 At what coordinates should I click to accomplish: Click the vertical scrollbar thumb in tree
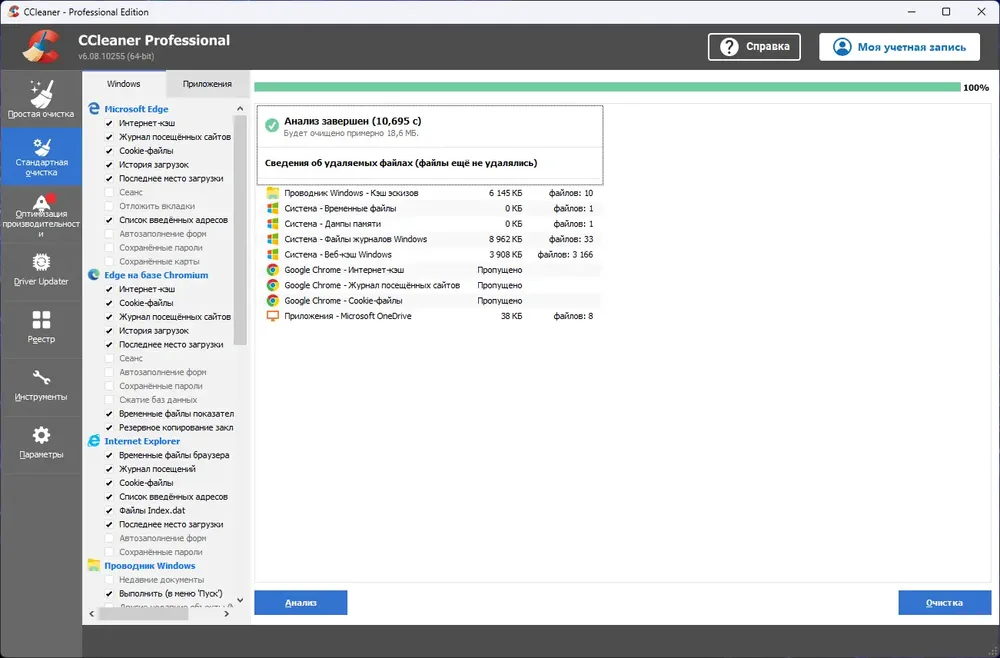pos(240,230)
